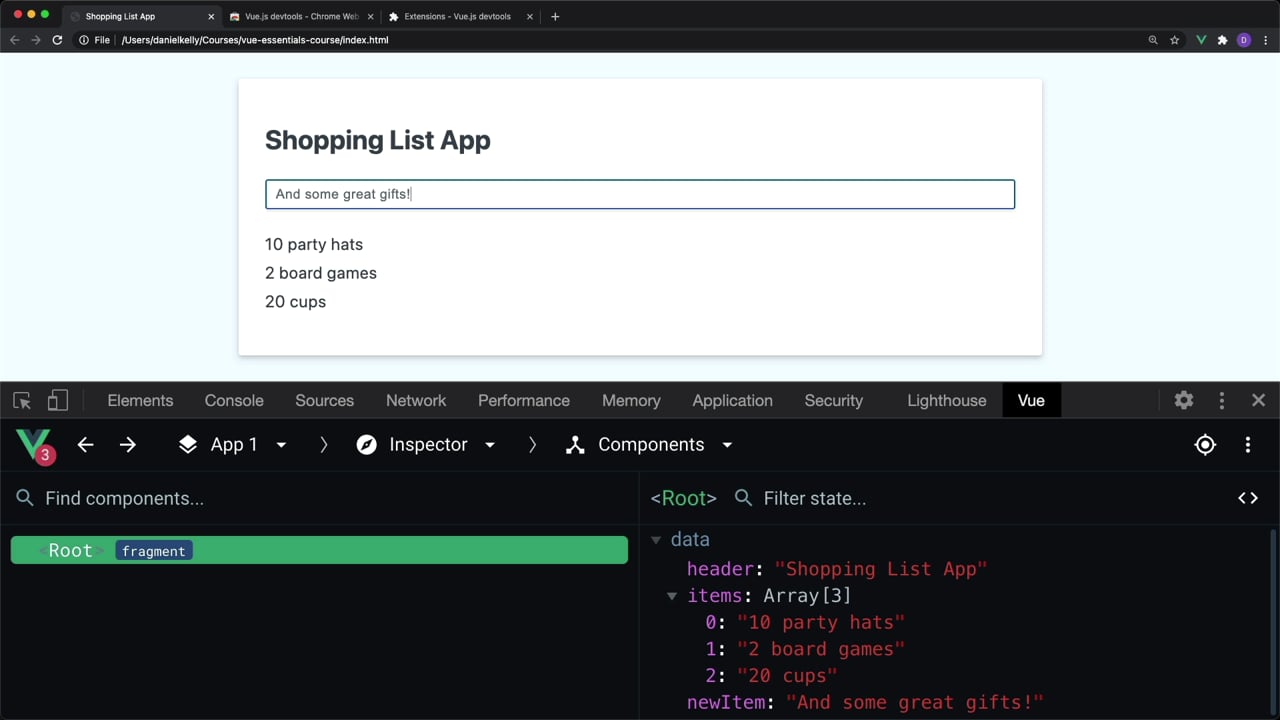The width and height of the screenshot is (1280, 720).
Task: Switch to the Memory tab
Action: pos(631,400)
